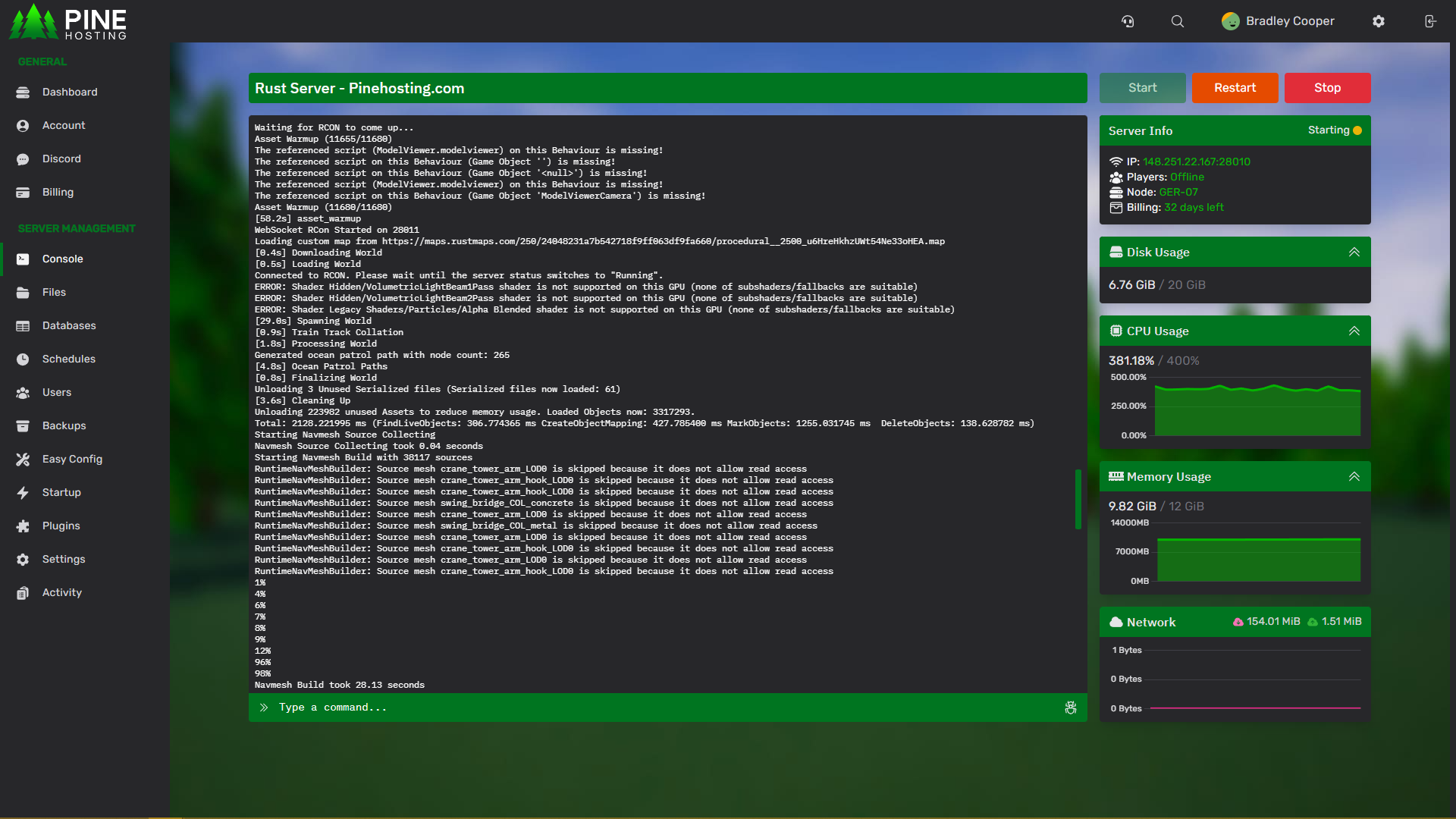Select Files in server management menu
Viewport: 1456px width, 819px height.
click(x=54, y=292)
